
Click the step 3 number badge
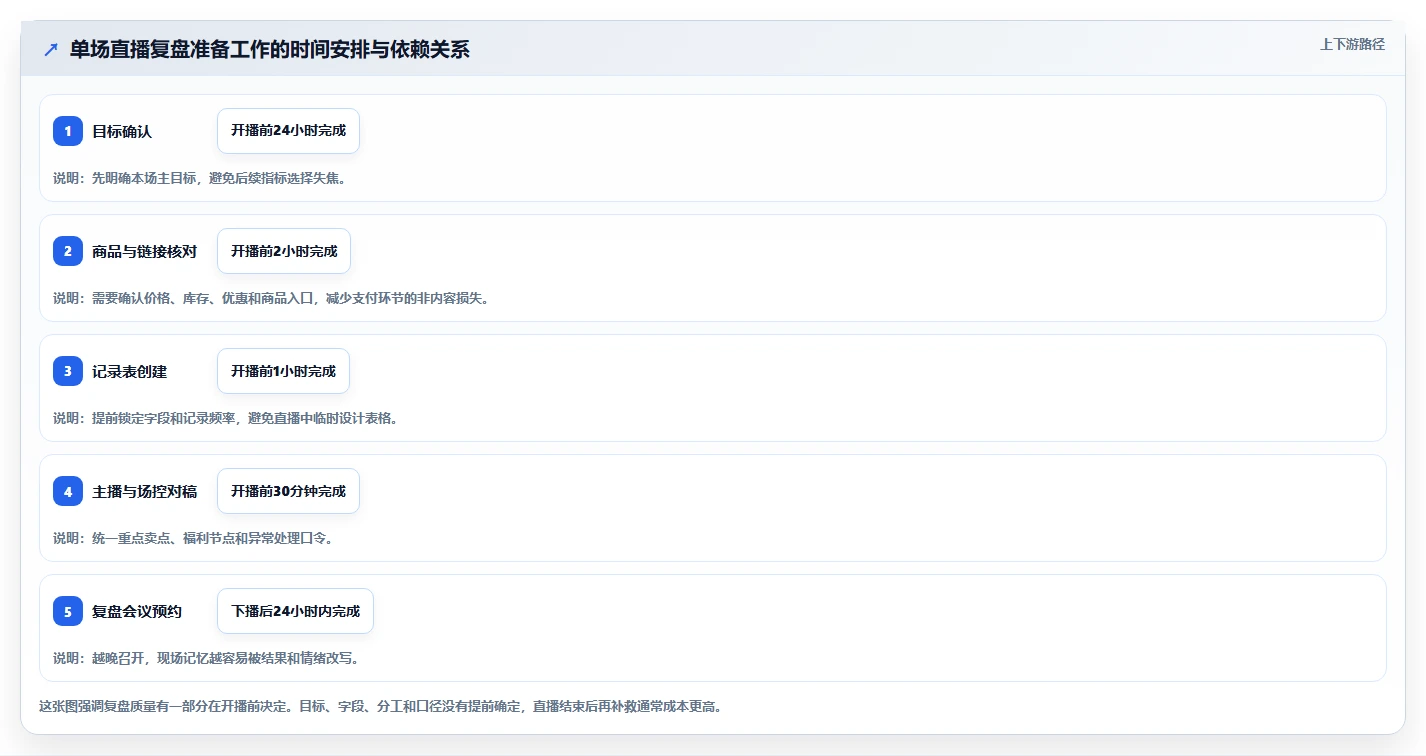[x=68, y=371]
